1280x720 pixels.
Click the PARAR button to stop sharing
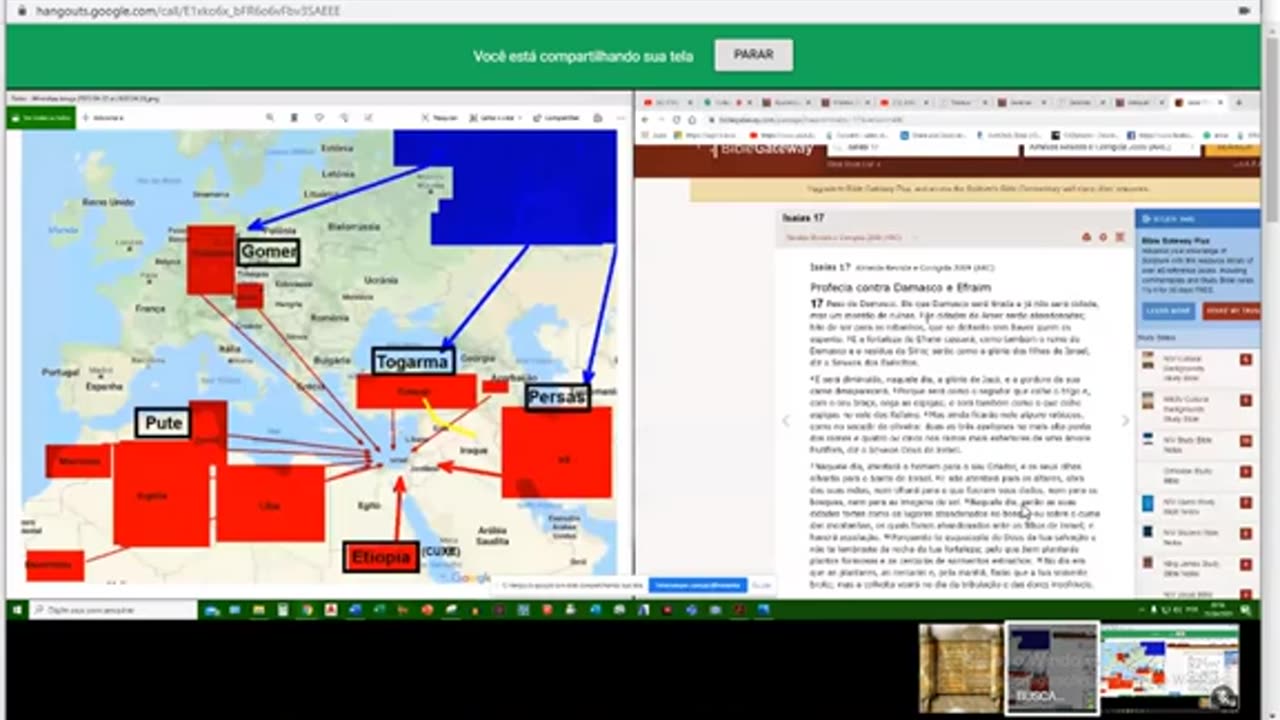pyautogui.click(x=753, y=55)
